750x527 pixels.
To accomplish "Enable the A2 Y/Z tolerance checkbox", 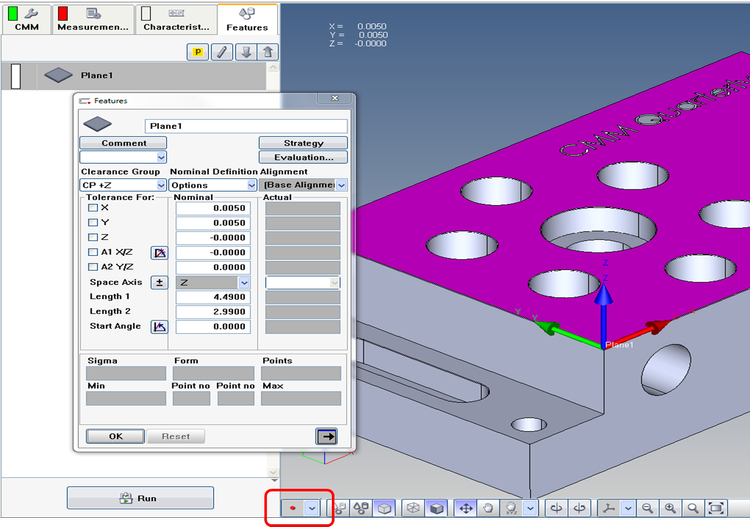I will click(93, 267).
